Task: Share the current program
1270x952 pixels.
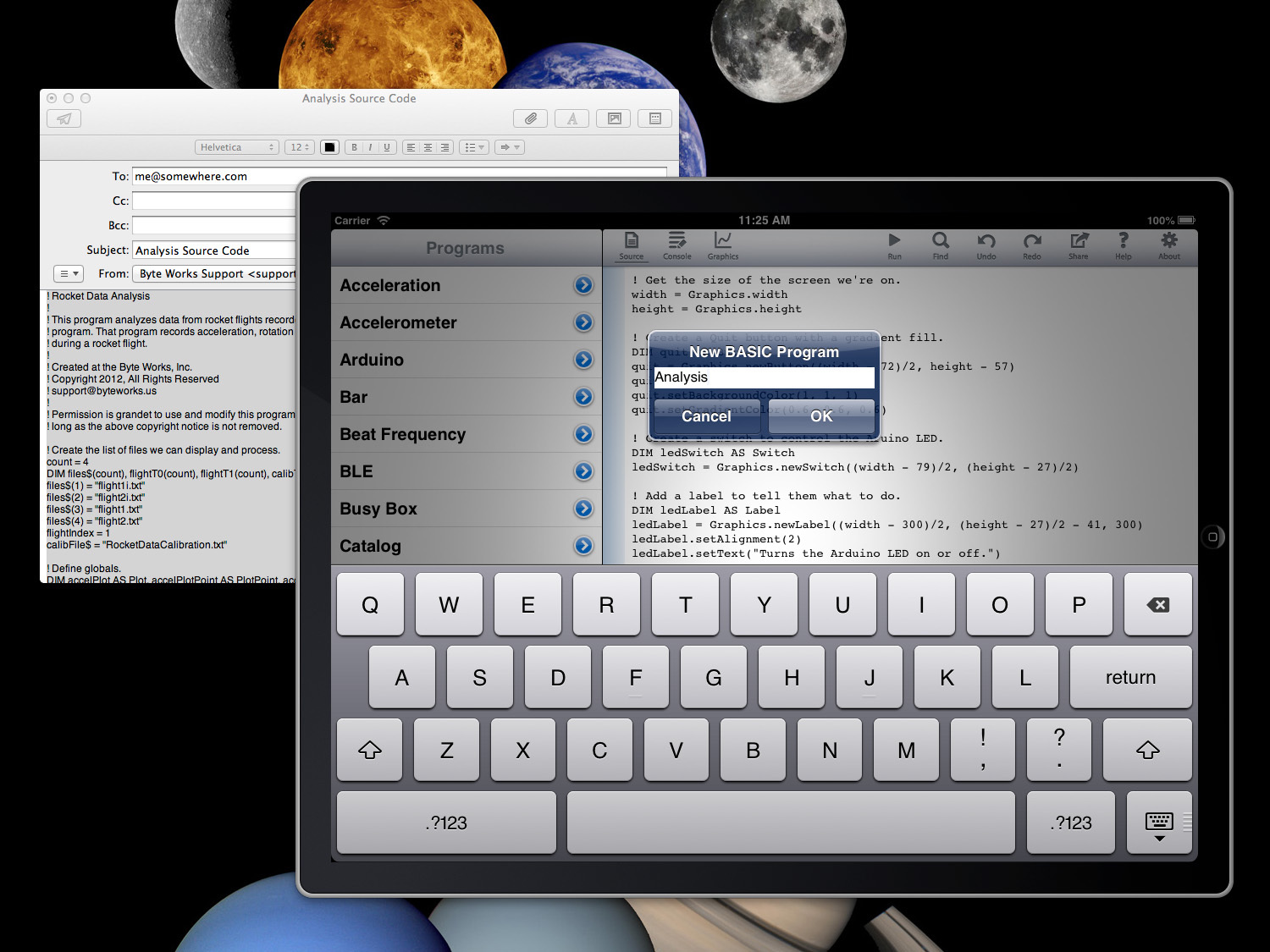Action: (1078, 245)
